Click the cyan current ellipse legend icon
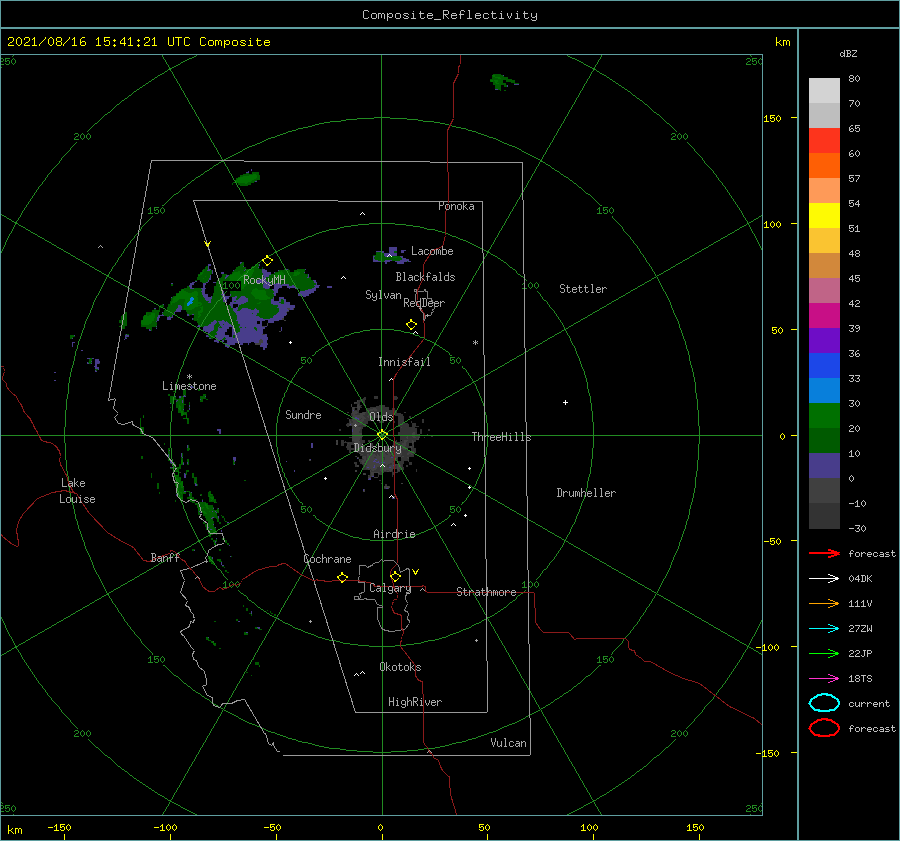This screenshot has height=841, width=900. 824,703
